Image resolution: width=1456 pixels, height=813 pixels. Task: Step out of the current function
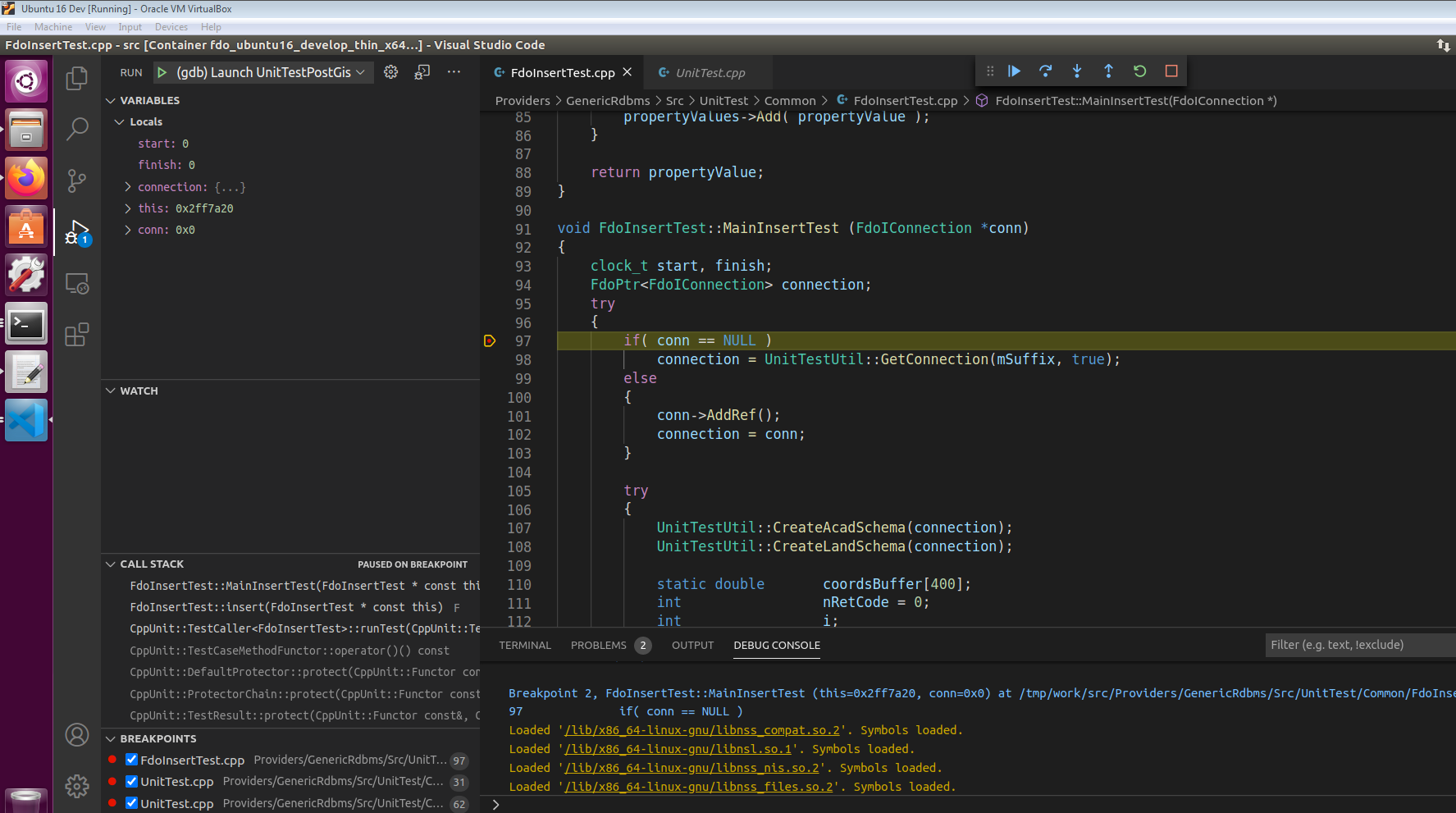point(1108,71)
